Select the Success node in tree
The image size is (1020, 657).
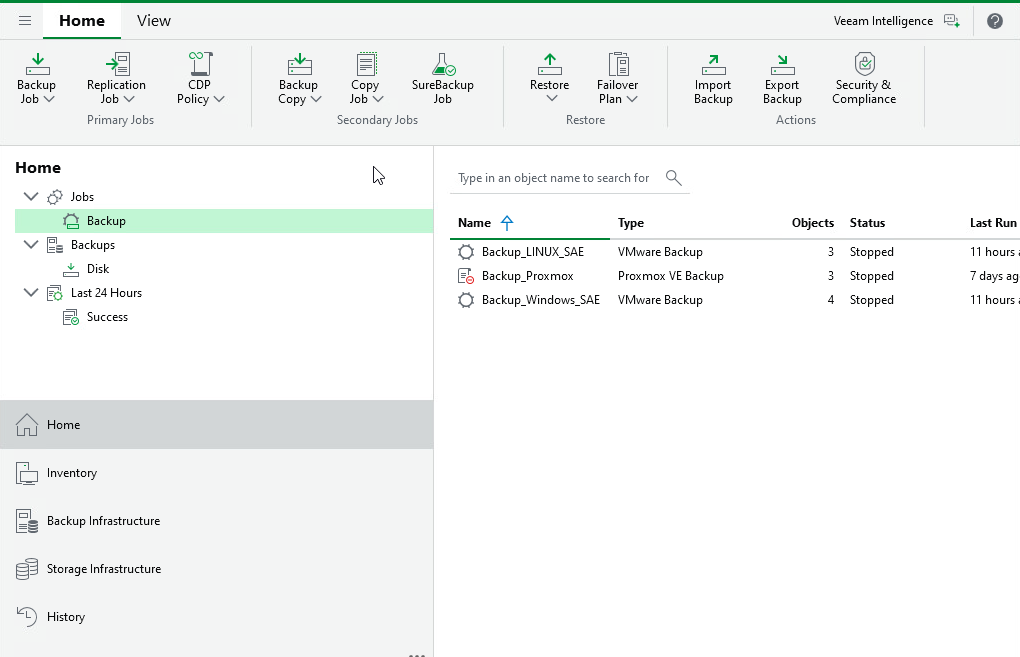tap(107, 317)
